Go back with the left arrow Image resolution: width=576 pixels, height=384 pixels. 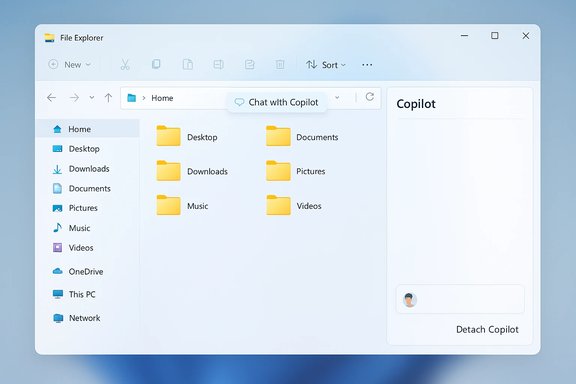coord(51,98)
